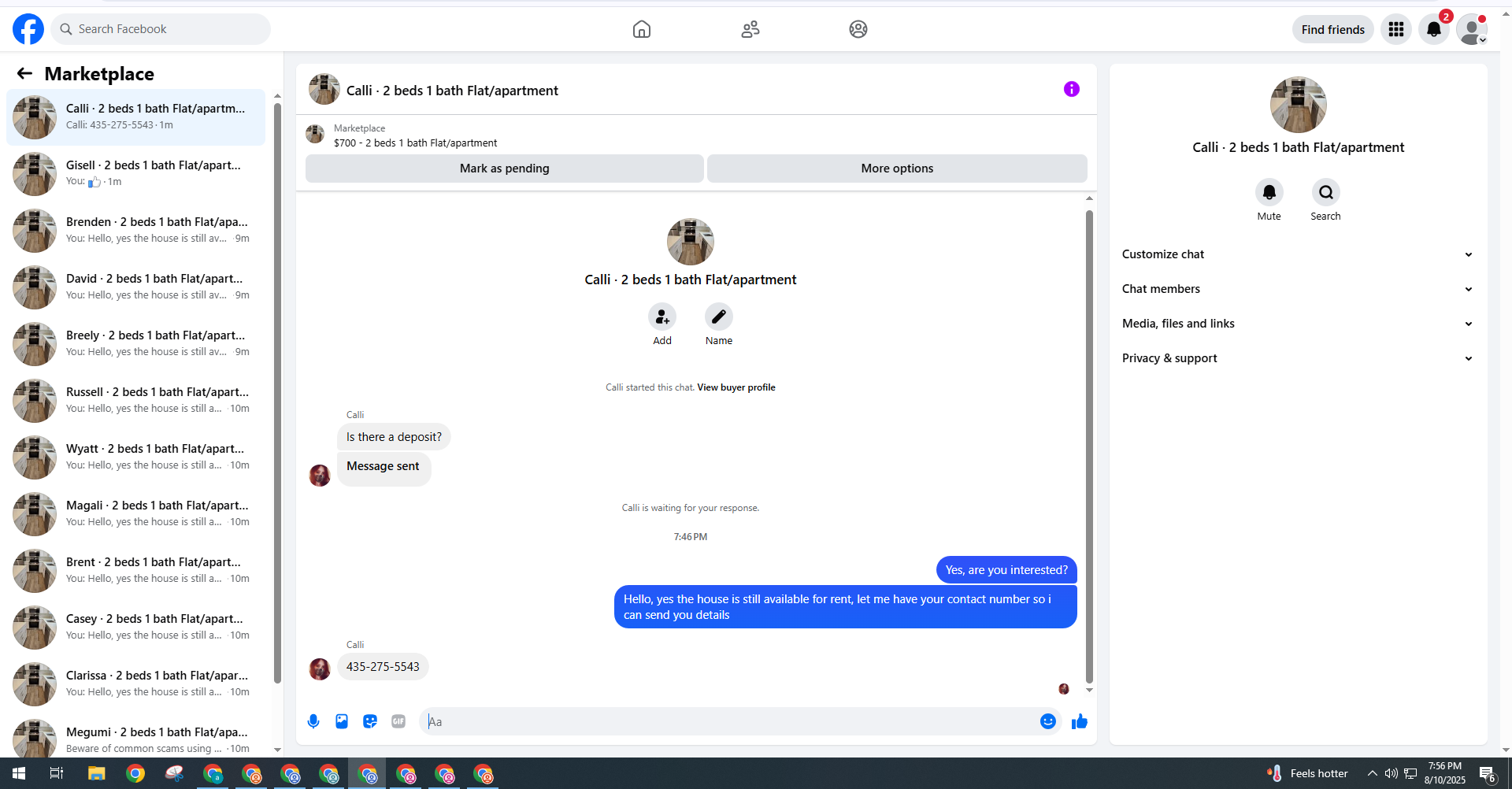1512x789 pixels.
Task: Open Megumi conversation in list
Action: click(x=136, y=735)
